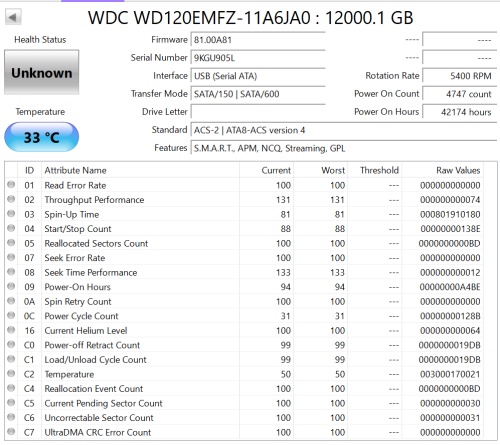This screenshot has width=500, height=445.
Task: Click status dot for Read Error Rate
Action: coord(11,185)
